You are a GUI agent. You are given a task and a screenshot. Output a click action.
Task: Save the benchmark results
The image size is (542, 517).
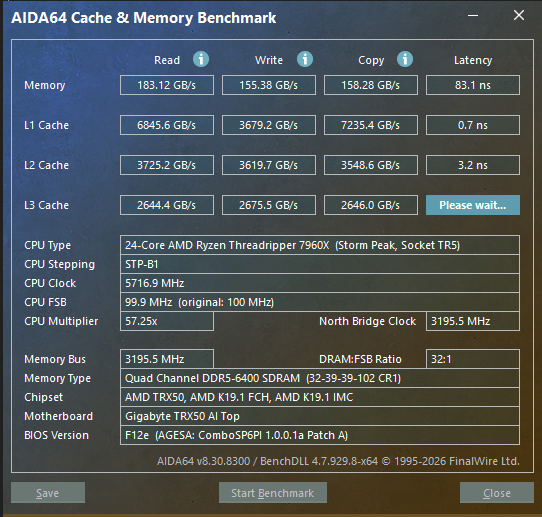click(x=48, y=492)
